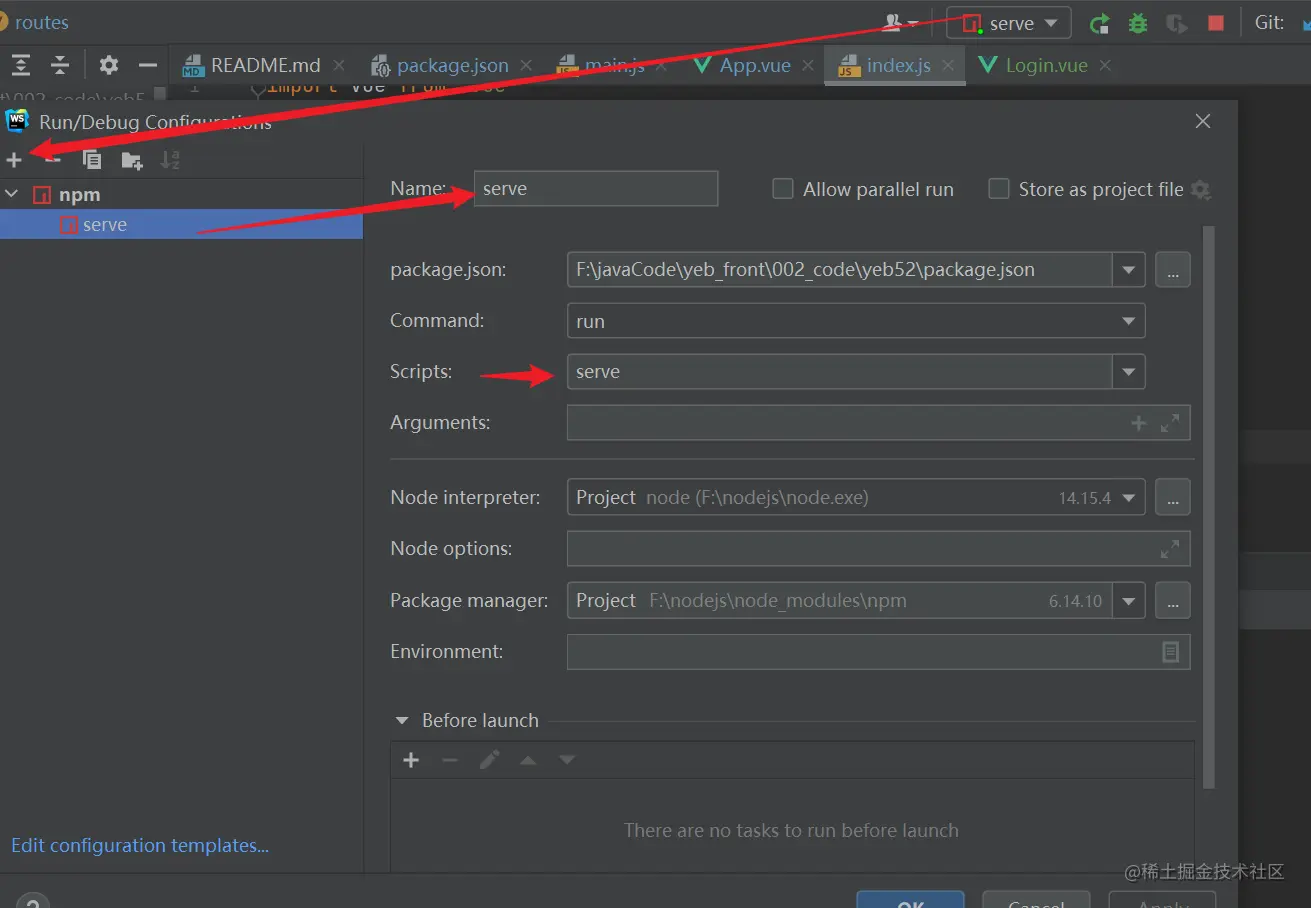Image resolution: width=1311 pixels, height=908 pixels.
Task: Click the Name input field
Action: 596,188
